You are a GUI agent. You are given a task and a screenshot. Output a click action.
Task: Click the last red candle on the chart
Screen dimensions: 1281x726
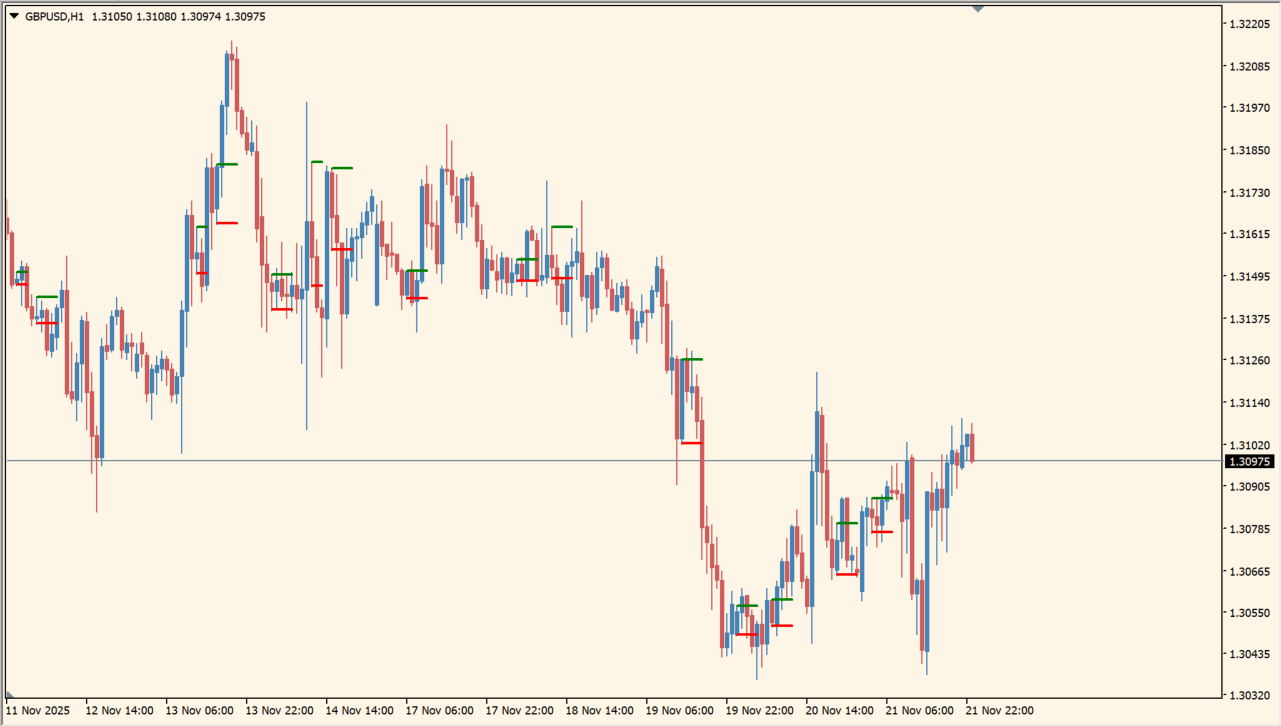point(972,446)
